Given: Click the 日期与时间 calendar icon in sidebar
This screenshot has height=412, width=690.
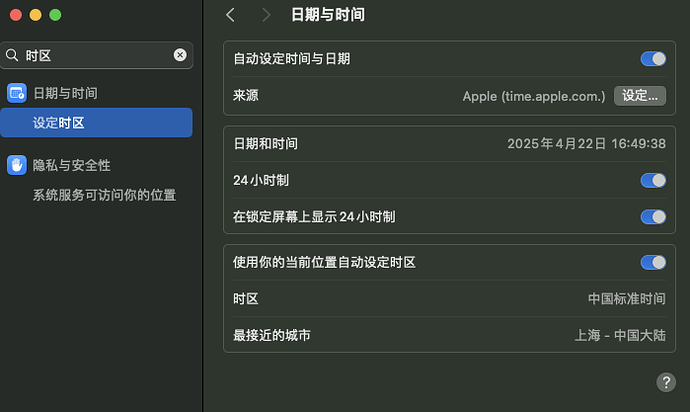Looking at the screenshot, I should (17, 93).
